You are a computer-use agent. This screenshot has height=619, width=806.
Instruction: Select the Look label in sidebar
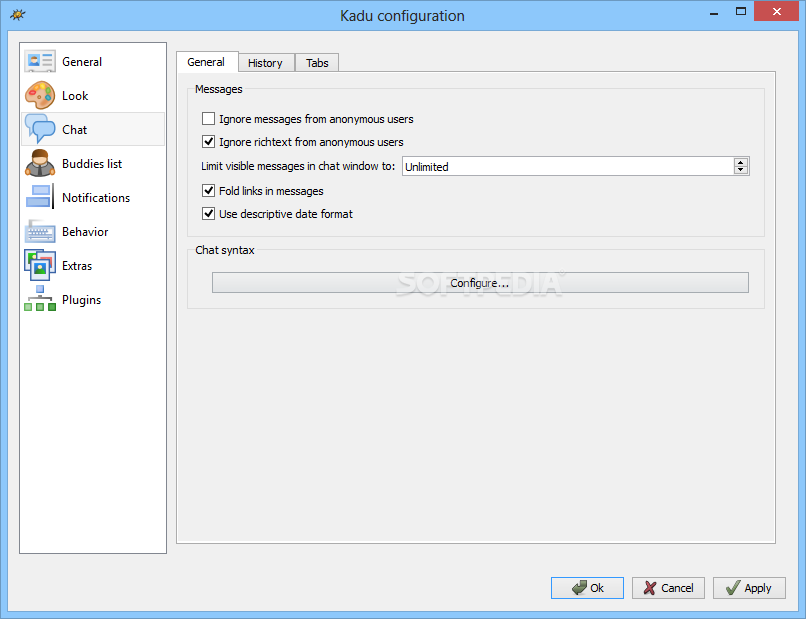[x=75, y=96]
